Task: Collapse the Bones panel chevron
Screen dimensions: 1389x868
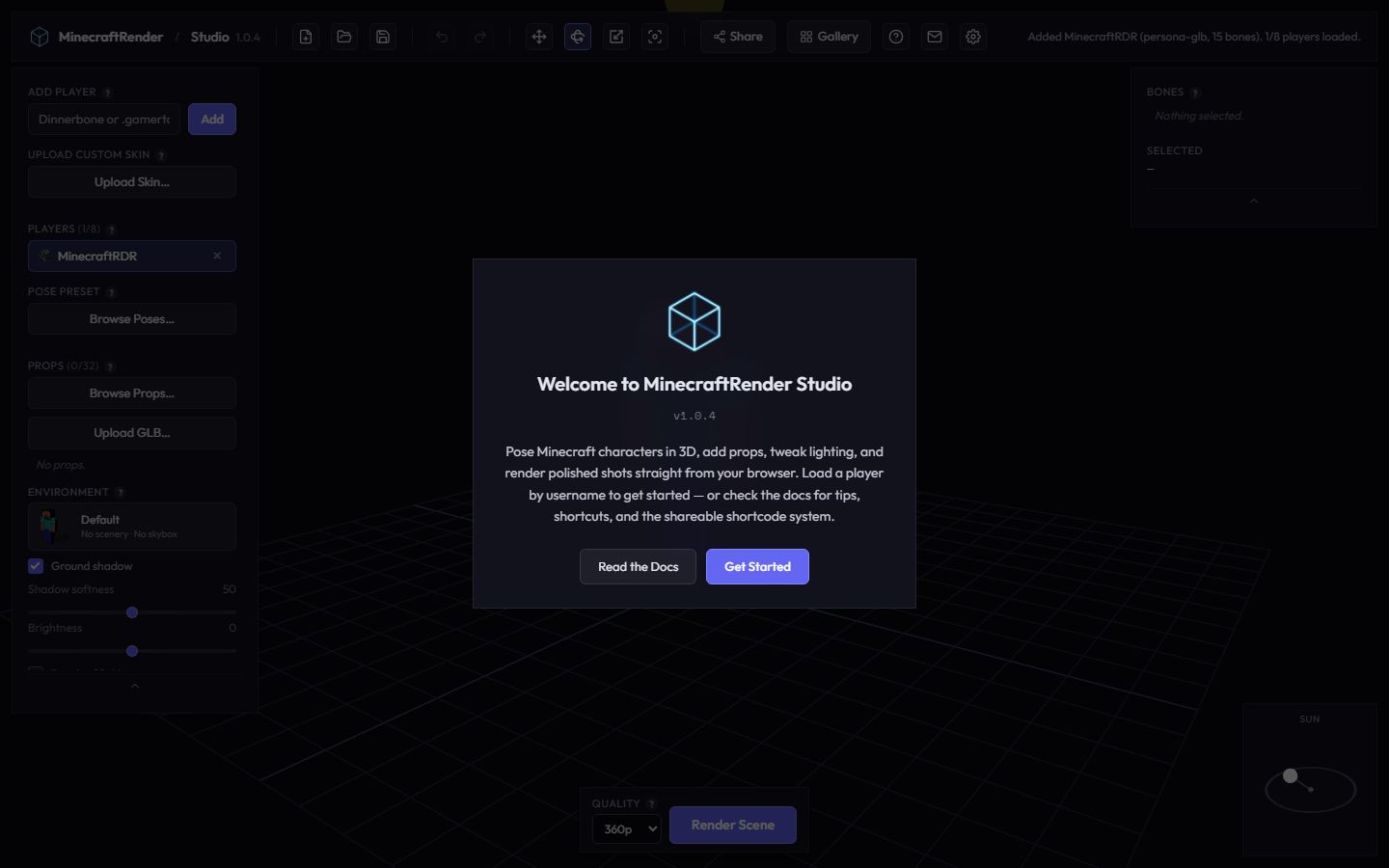Action: tap(1253, 201)
